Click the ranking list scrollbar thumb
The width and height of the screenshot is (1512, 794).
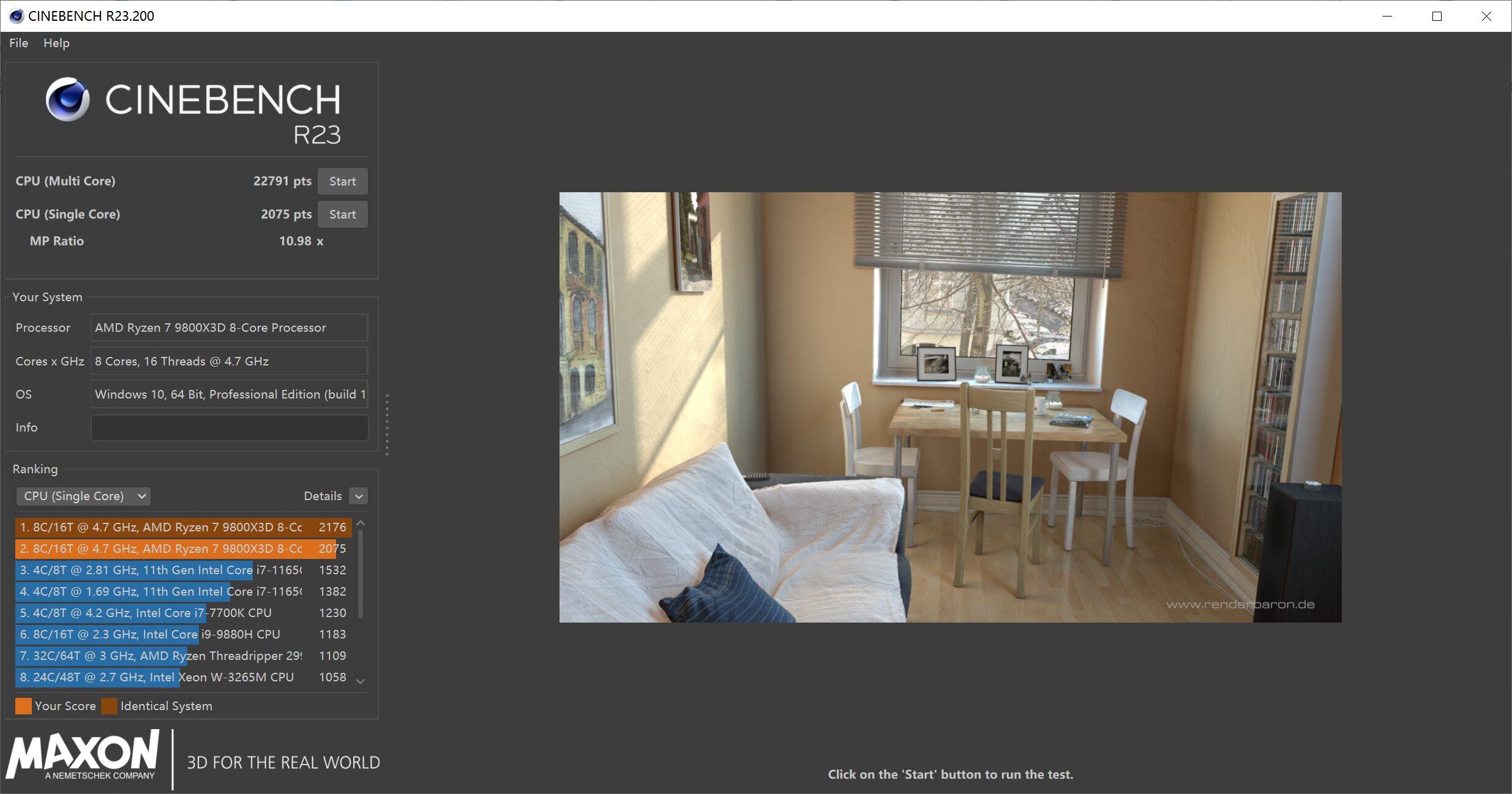pos(361,574)
